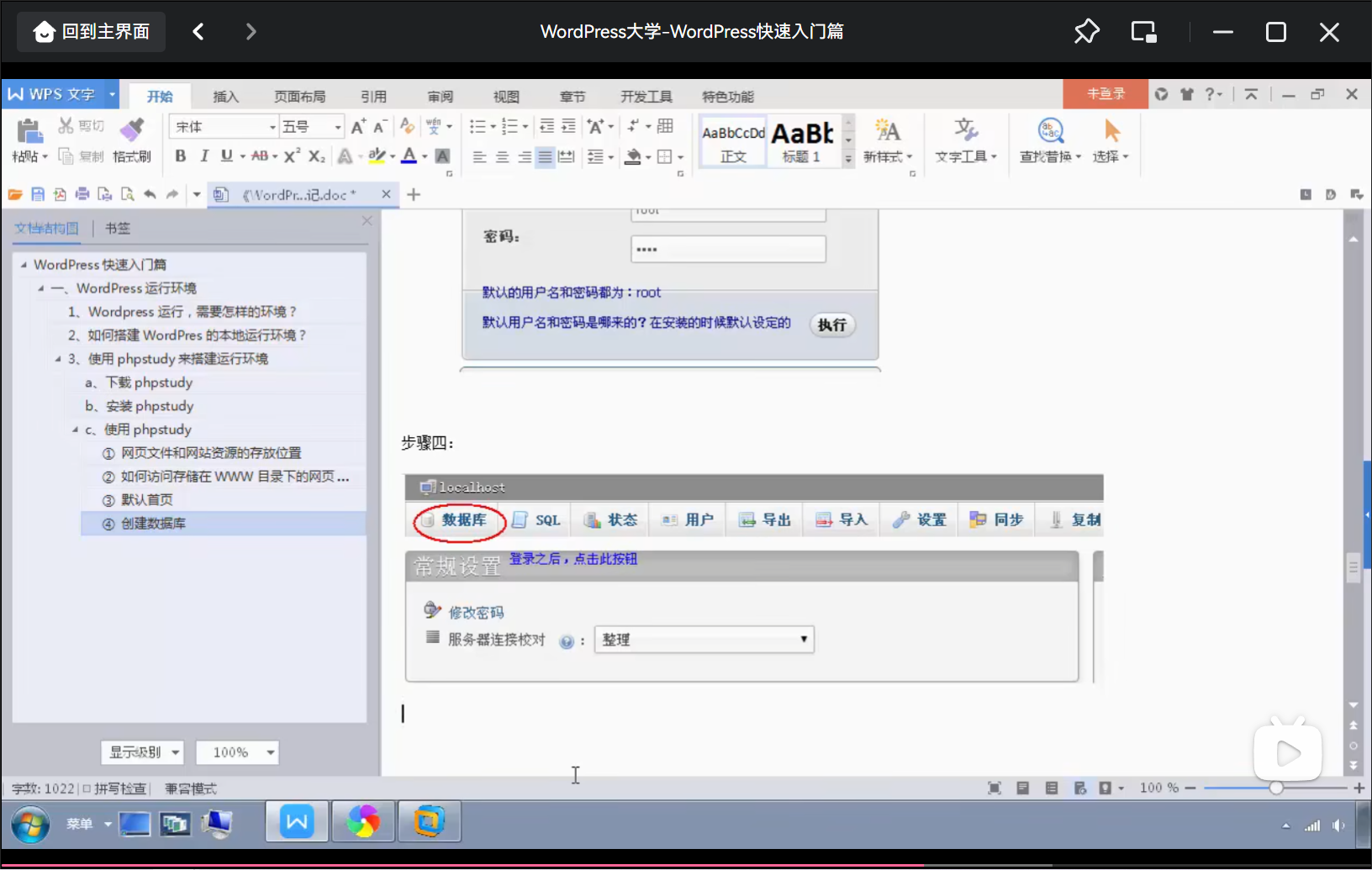Click decrease indent icon
This screenshot has height=870, width=1372.
[546, 126]
